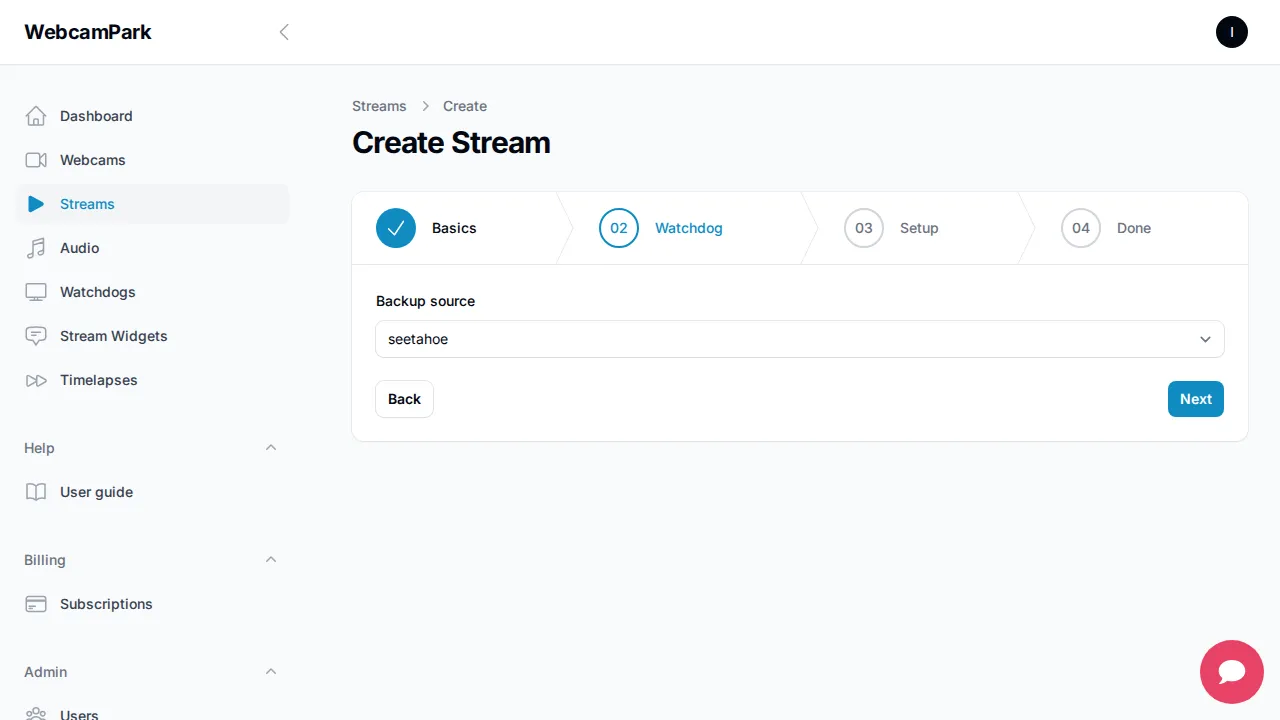Collapse the Admin section
The width and height of the screenshot is (1280, 720).
click(270, 671)
